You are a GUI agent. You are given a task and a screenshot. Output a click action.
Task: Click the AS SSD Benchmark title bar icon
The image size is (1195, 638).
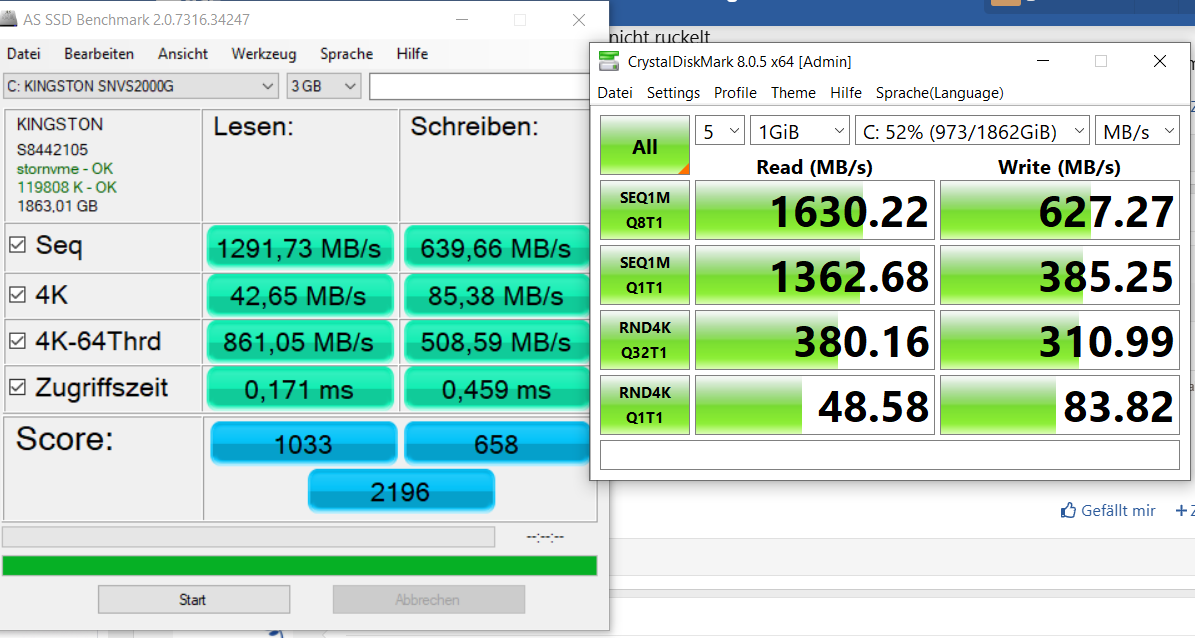click(8, 19)
